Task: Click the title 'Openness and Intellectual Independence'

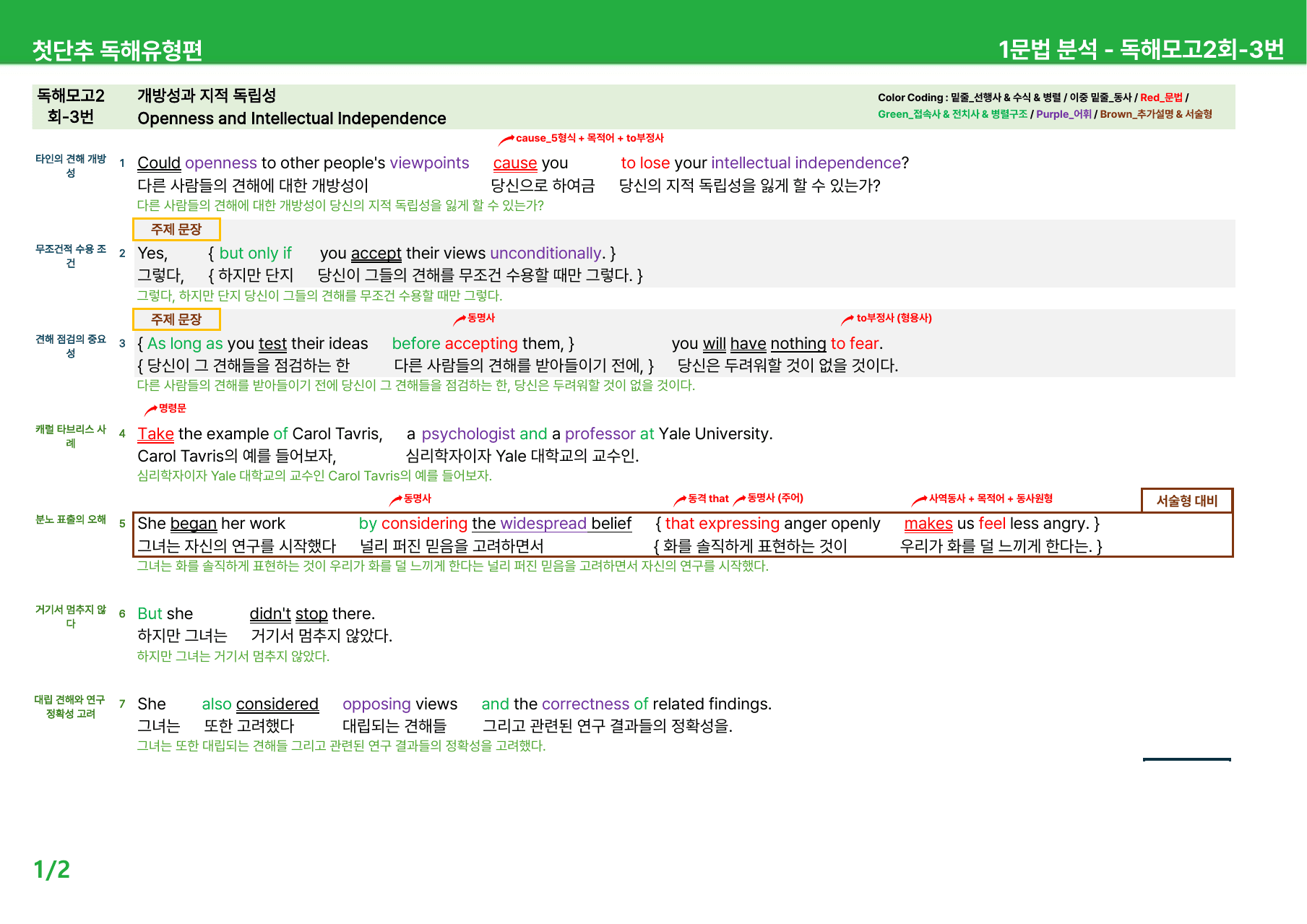Action: tap(291, 118)
